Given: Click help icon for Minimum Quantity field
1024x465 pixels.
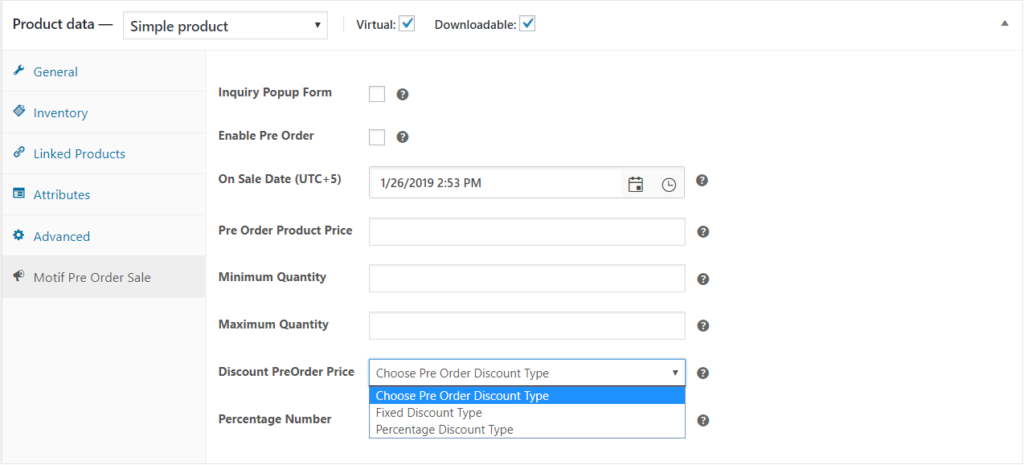Looking at the screenshot, I should click(x=702, y=279).
